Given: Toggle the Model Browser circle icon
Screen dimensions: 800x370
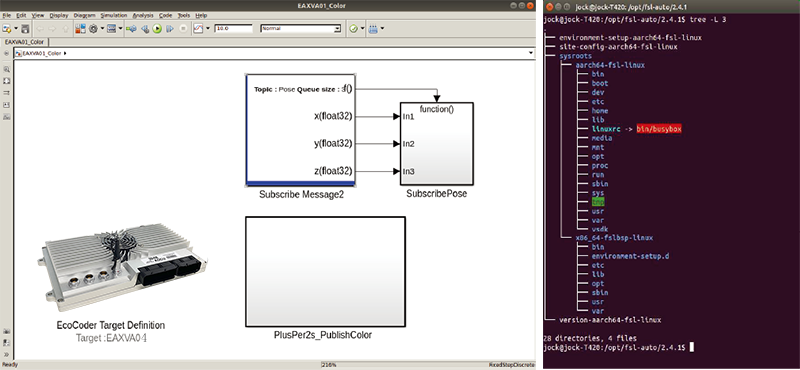Looking at the screenshot, I should coord(6,53).
